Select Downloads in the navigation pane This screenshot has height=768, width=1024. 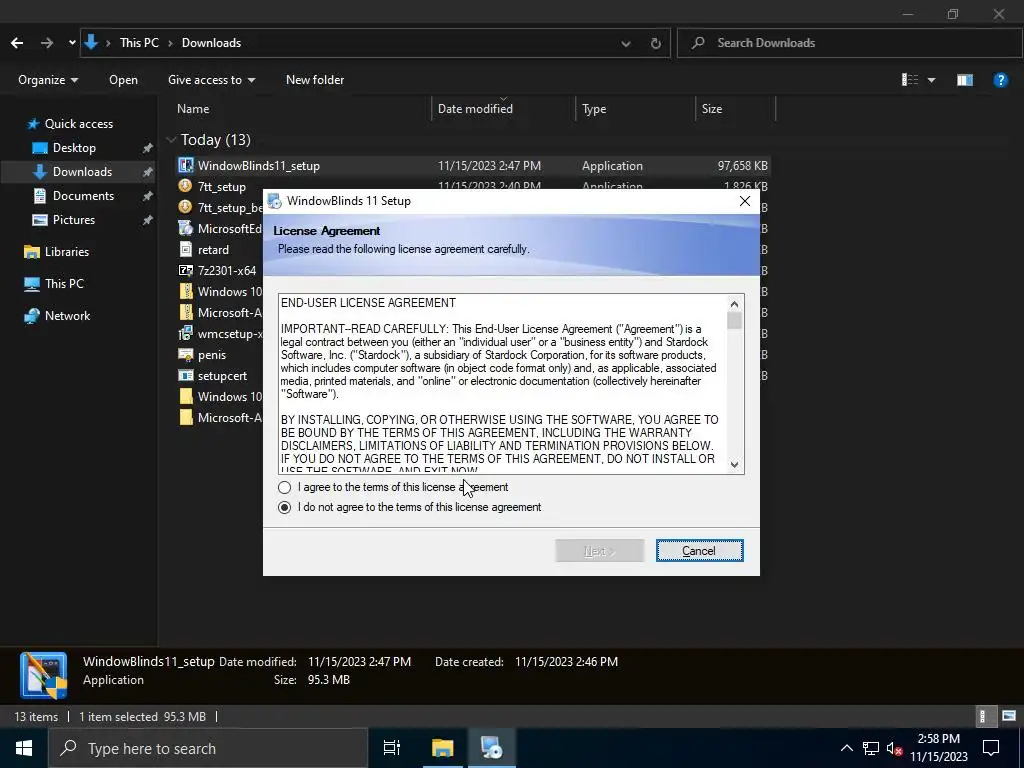click(x=82, y=172)
